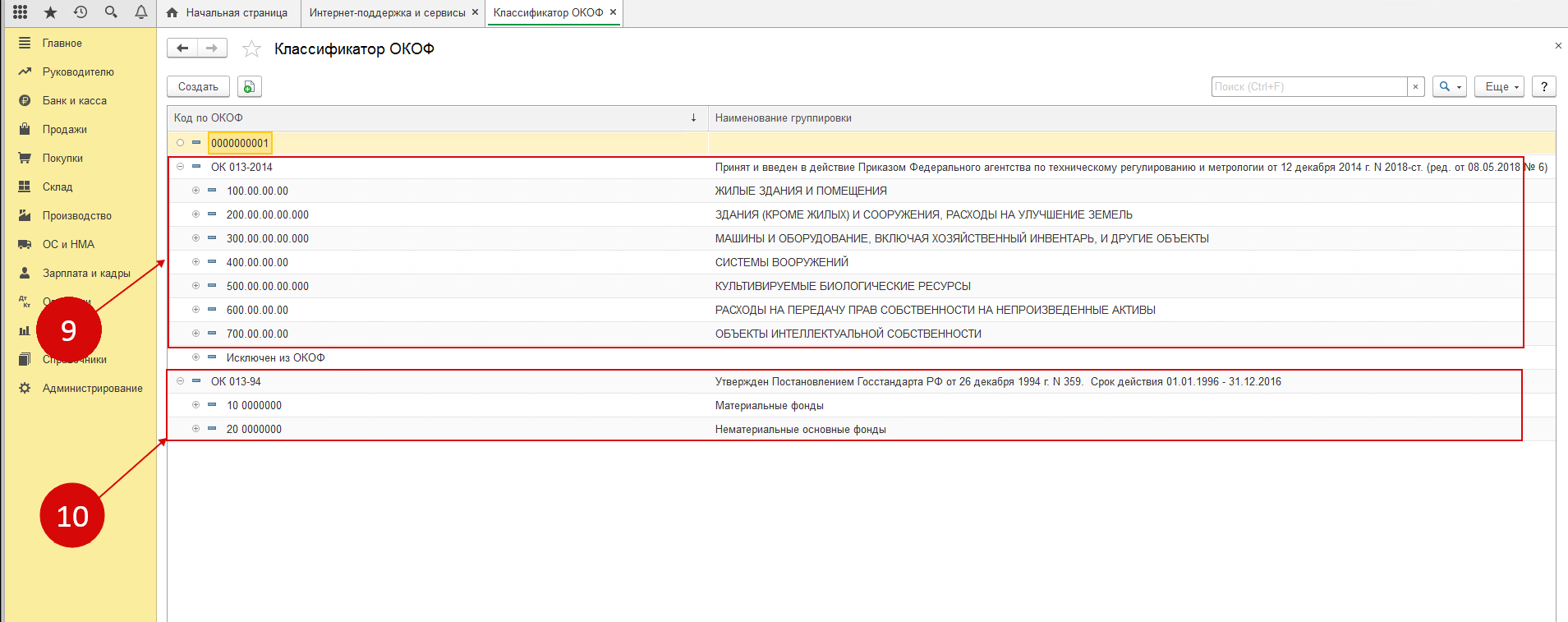Expand Исключен из ОКОФ group
Viewport: 1568px width, 622px height.
pos(195,357)
